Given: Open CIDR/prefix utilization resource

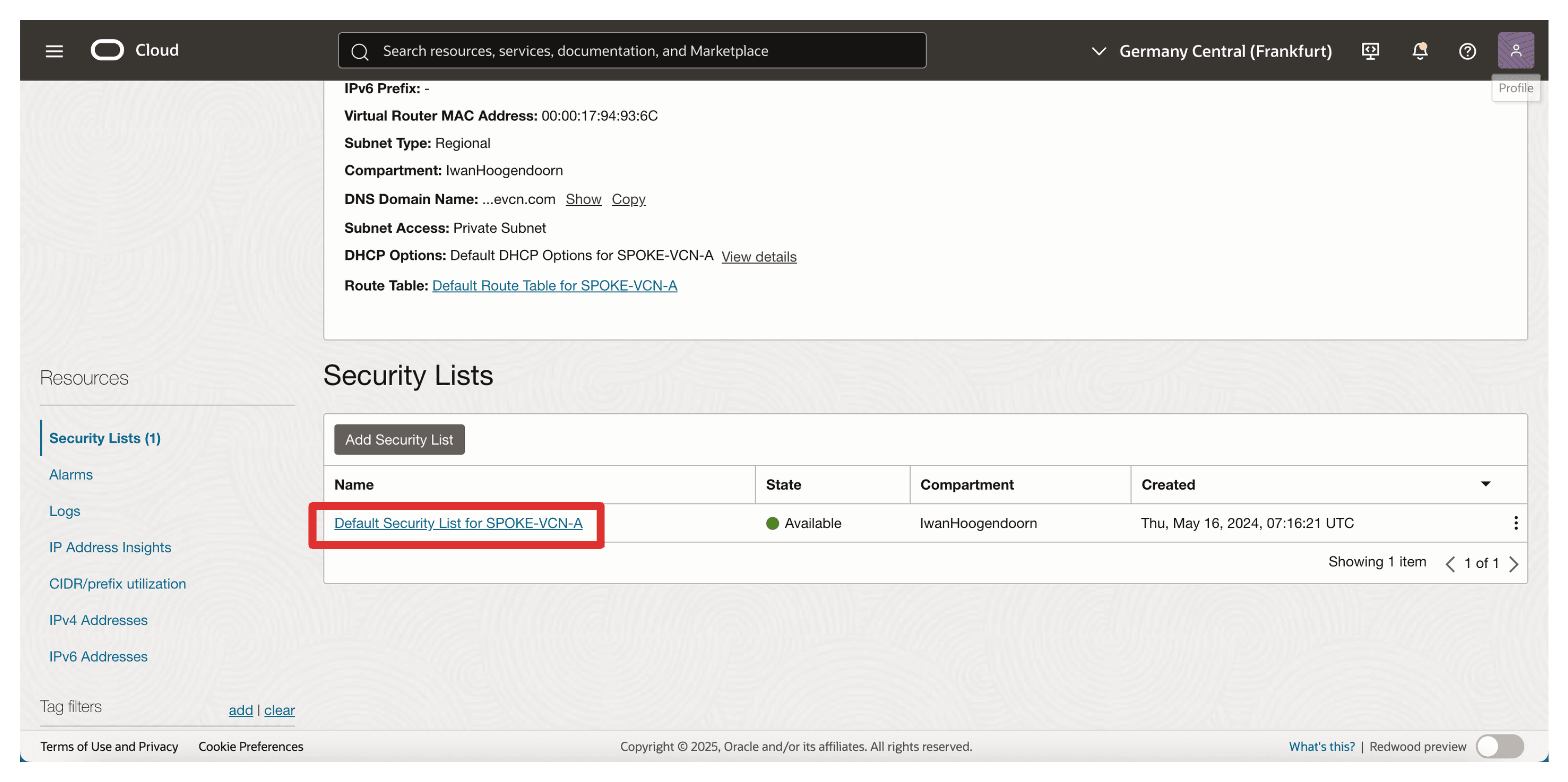Looking at the screenshot, I should [118, 584].
